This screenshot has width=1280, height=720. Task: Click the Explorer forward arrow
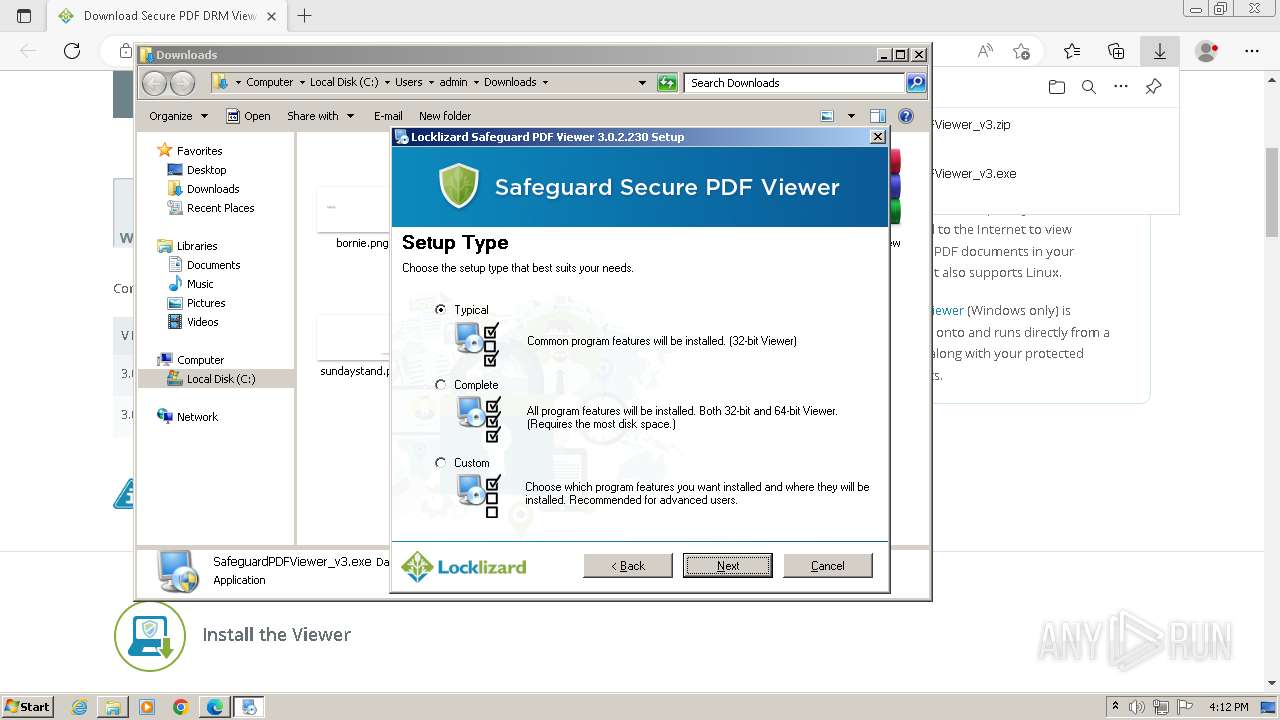coord(182,83)
